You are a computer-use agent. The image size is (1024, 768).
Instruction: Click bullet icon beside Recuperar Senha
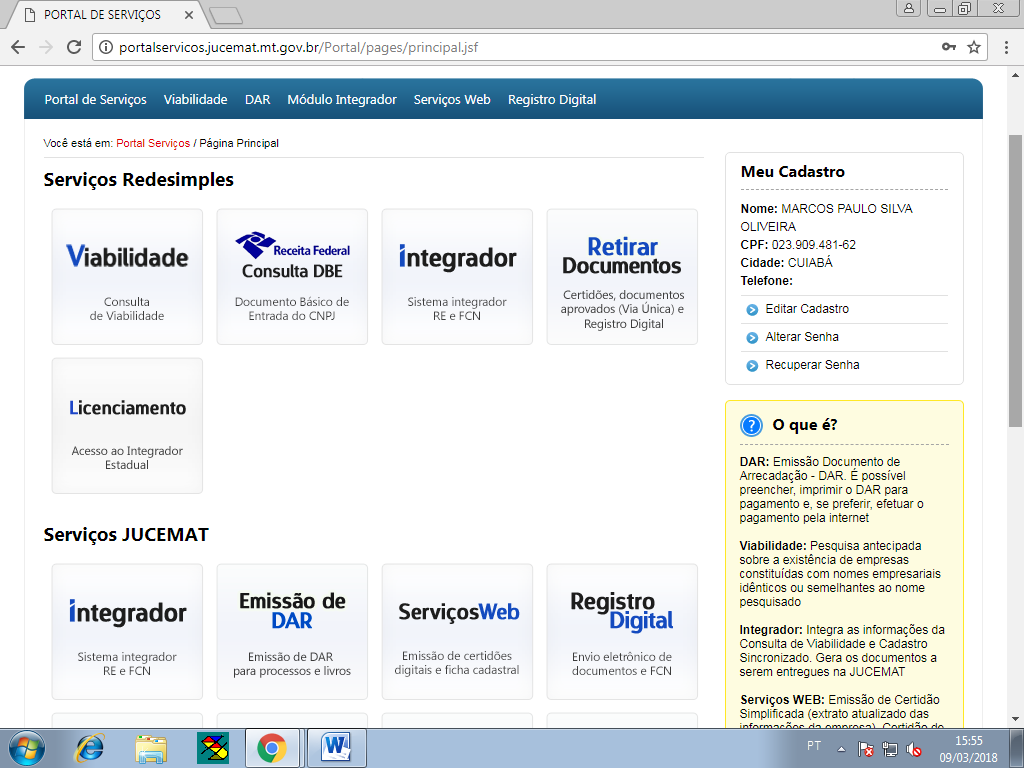click(752, 366)
